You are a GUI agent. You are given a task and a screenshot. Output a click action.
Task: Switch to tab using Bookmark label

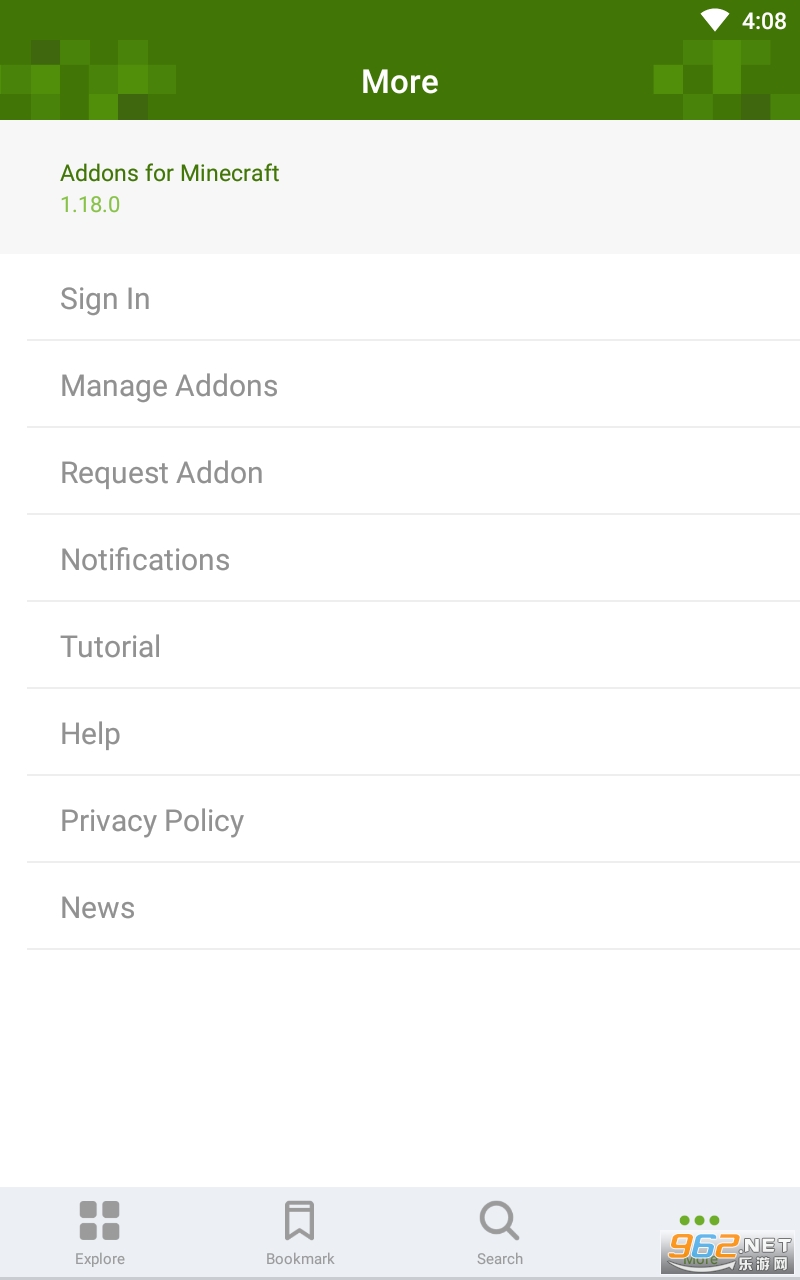coord(300,1259)
